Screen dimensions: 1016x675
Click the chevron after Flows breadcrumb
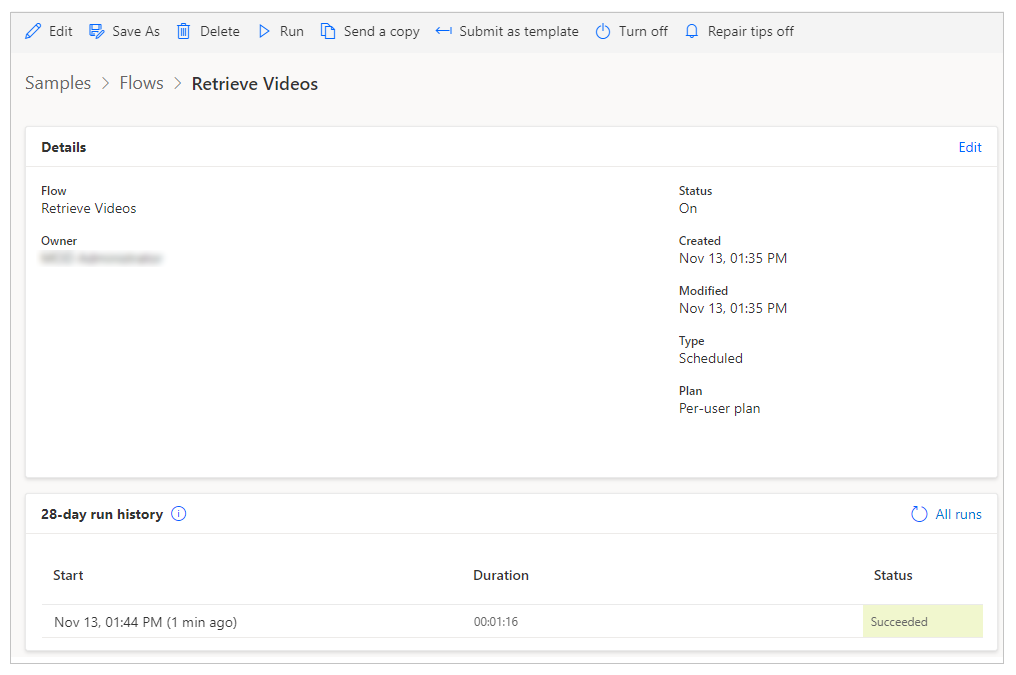click(178, 84)
